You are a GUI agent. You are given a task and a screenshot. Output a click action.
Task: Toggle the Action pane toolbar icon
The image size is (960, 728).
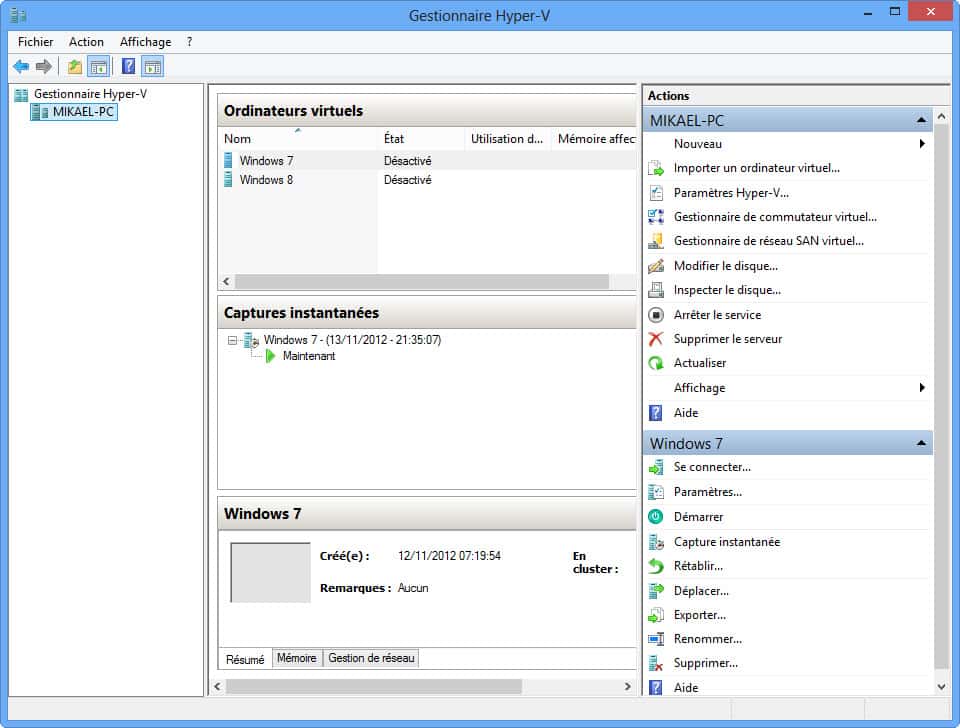[153, 66]
